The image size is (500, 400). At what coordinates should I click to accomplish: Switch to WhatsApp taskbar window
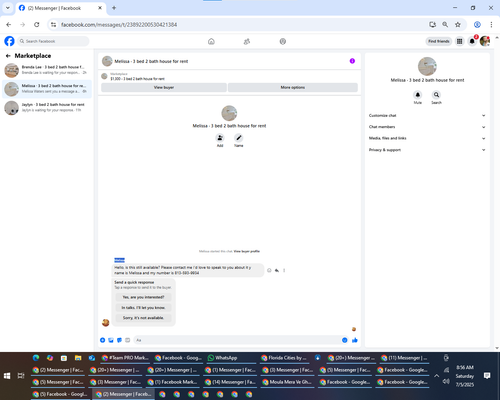(230, 358)
